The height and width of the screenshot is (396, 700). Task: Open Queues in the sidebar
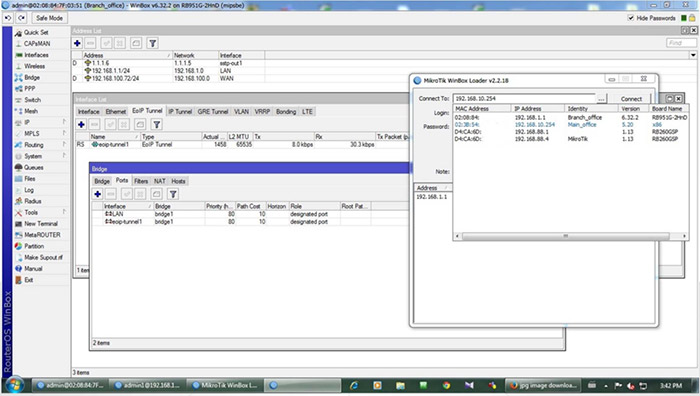33,167
